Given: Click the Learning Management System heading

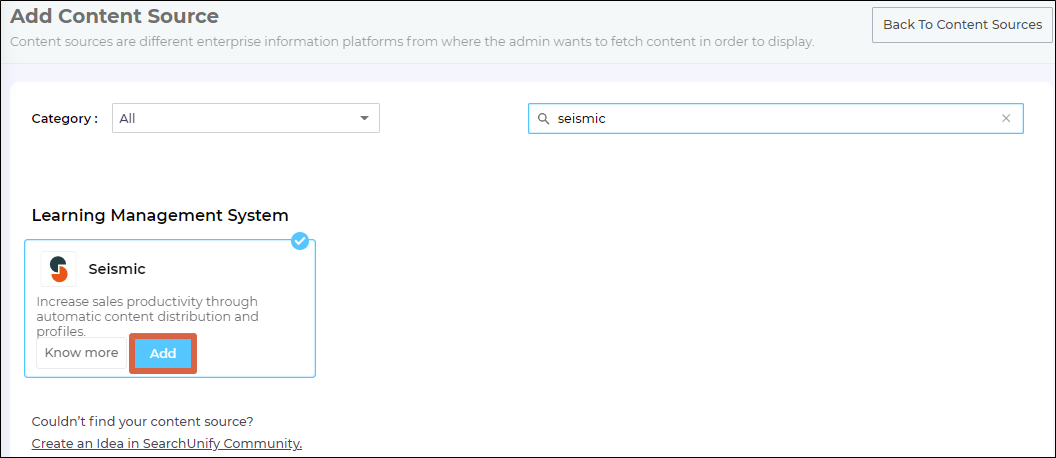Looking at the screenshot, I should point(160,215).
